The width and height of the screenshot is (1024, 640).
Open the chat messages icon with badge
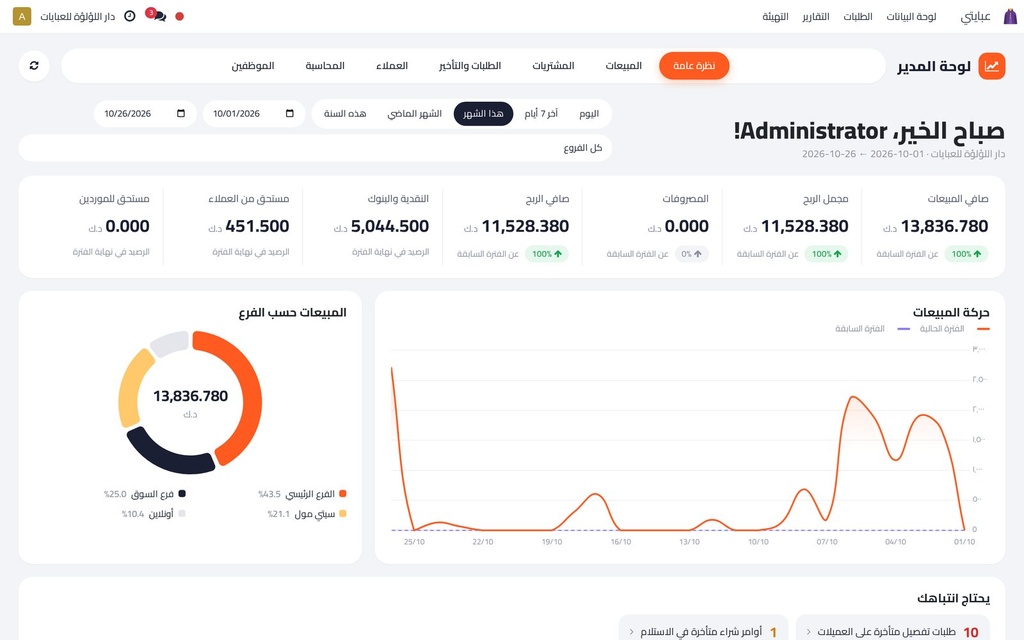pyautogui.click(x=157, y=16)
